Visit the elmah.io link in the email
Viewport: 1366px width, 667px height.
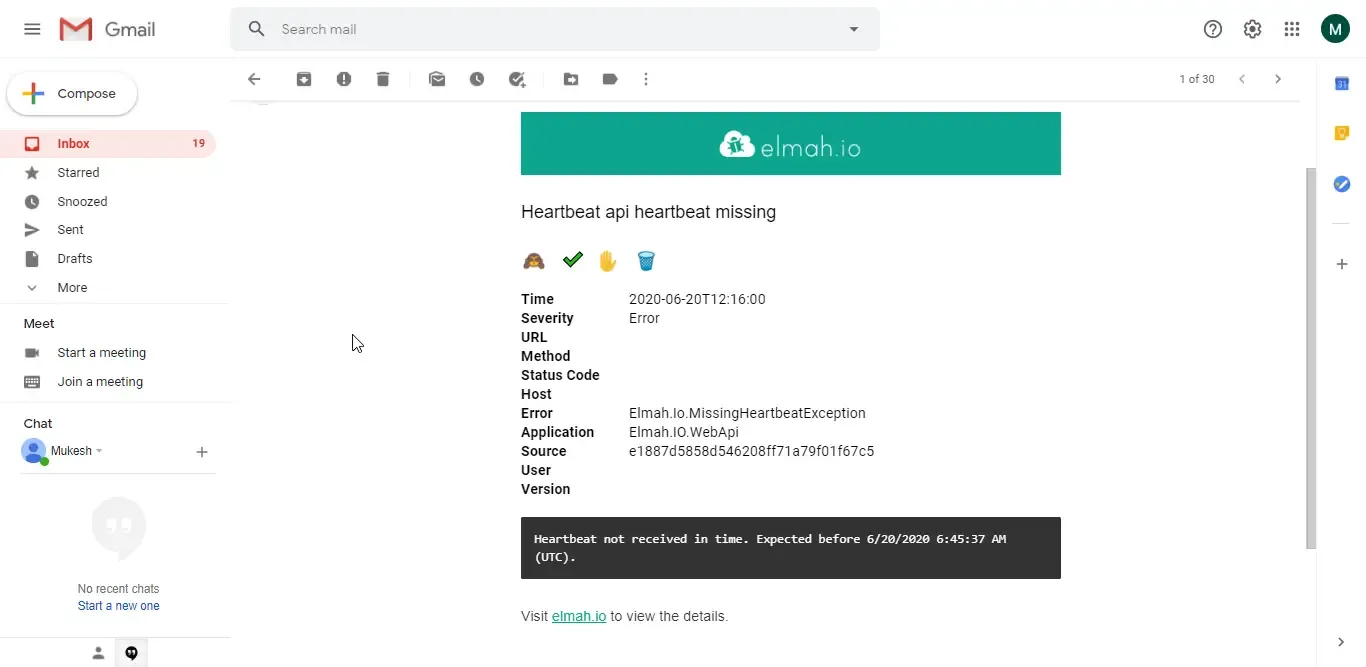click(x=578, y=616)
